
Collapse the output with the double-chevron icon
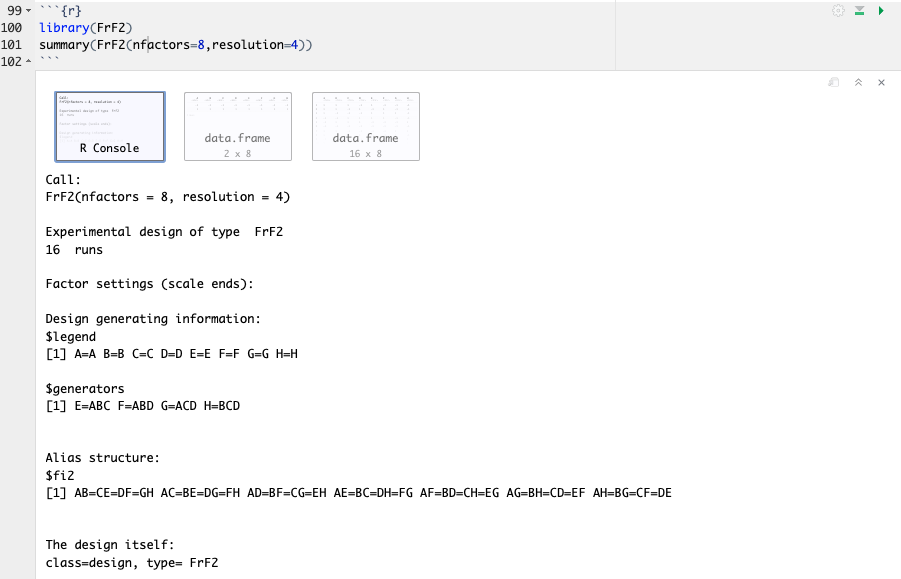point(855,82)
